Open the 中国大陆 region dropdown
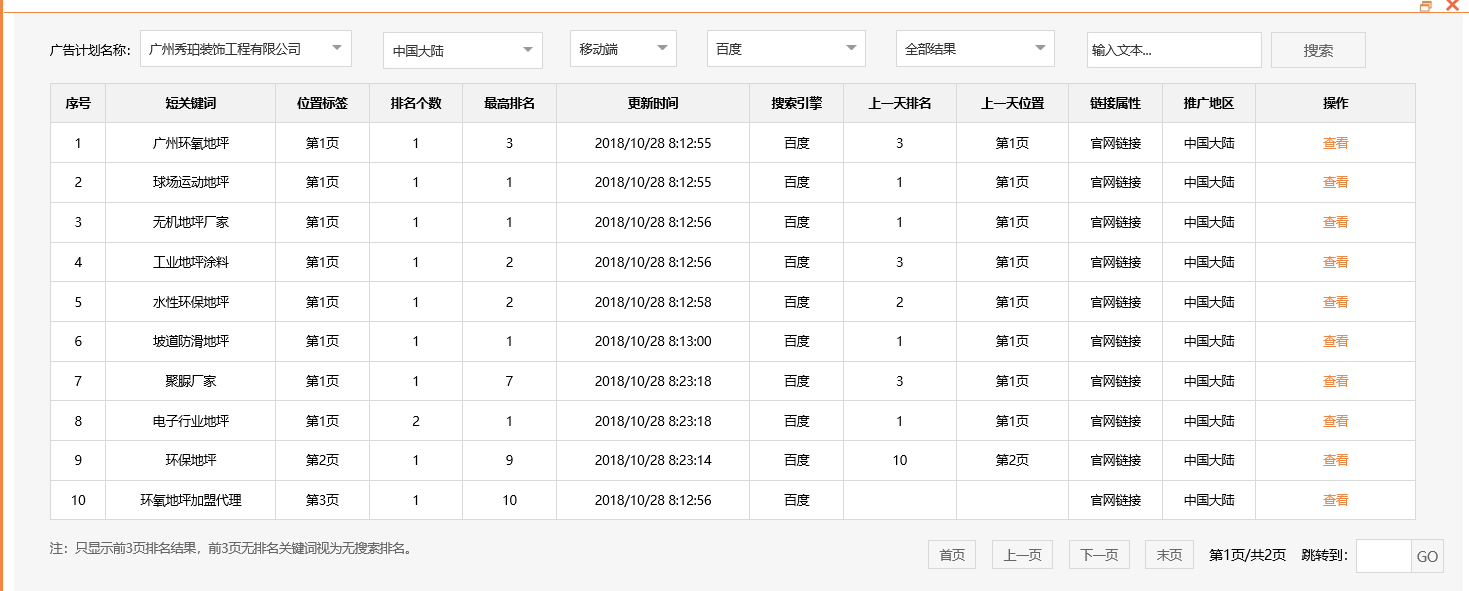 [462, 48]
